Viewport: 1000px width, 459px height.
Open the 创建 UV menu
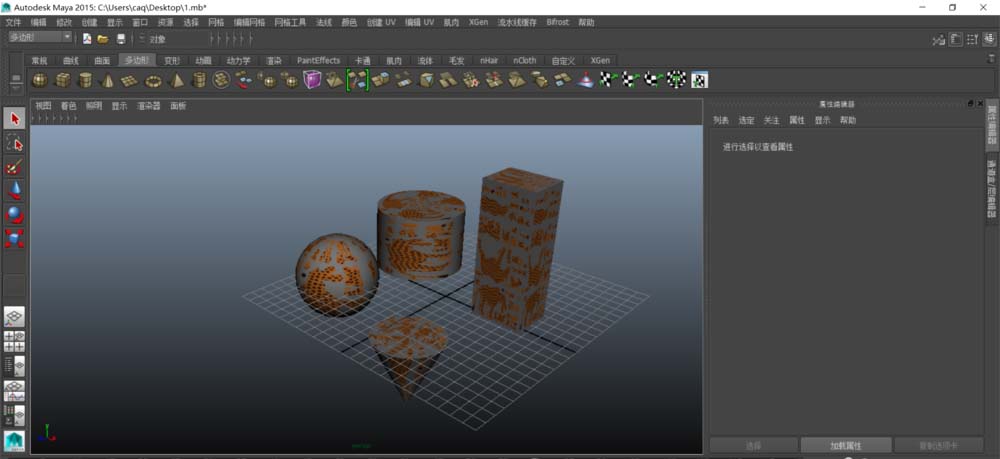381,22
